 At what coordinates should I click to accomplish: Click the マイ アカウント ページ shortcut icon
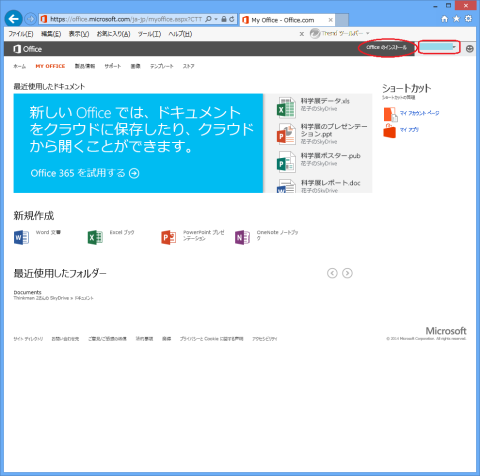click(x=390, y=114)
